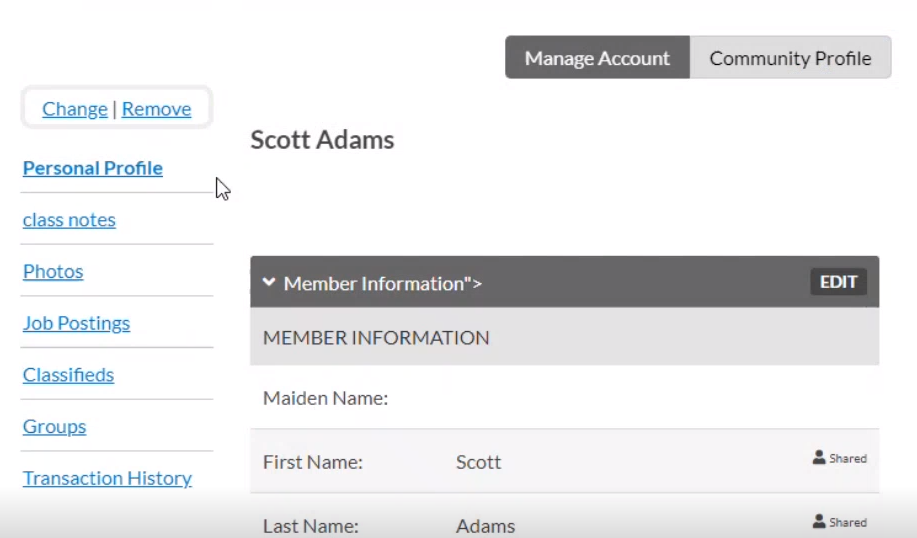The width and height of the screenshot is (917, 538).
Task: Click the Shared person icon beside First Name
Action: [x=819, y=458]
